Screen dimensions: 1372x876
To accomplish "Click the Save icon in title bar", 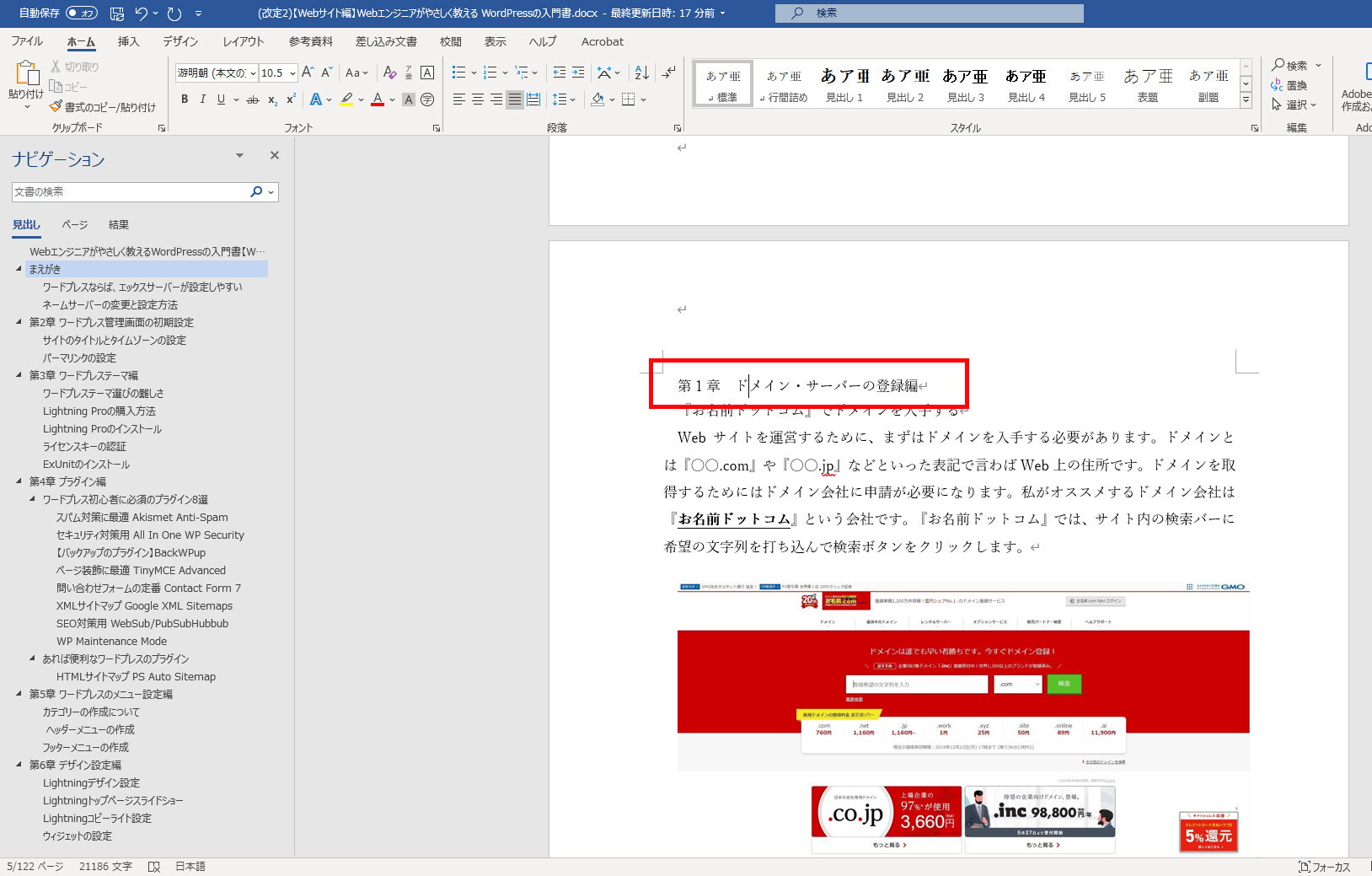I will click(x=117, y=13).
